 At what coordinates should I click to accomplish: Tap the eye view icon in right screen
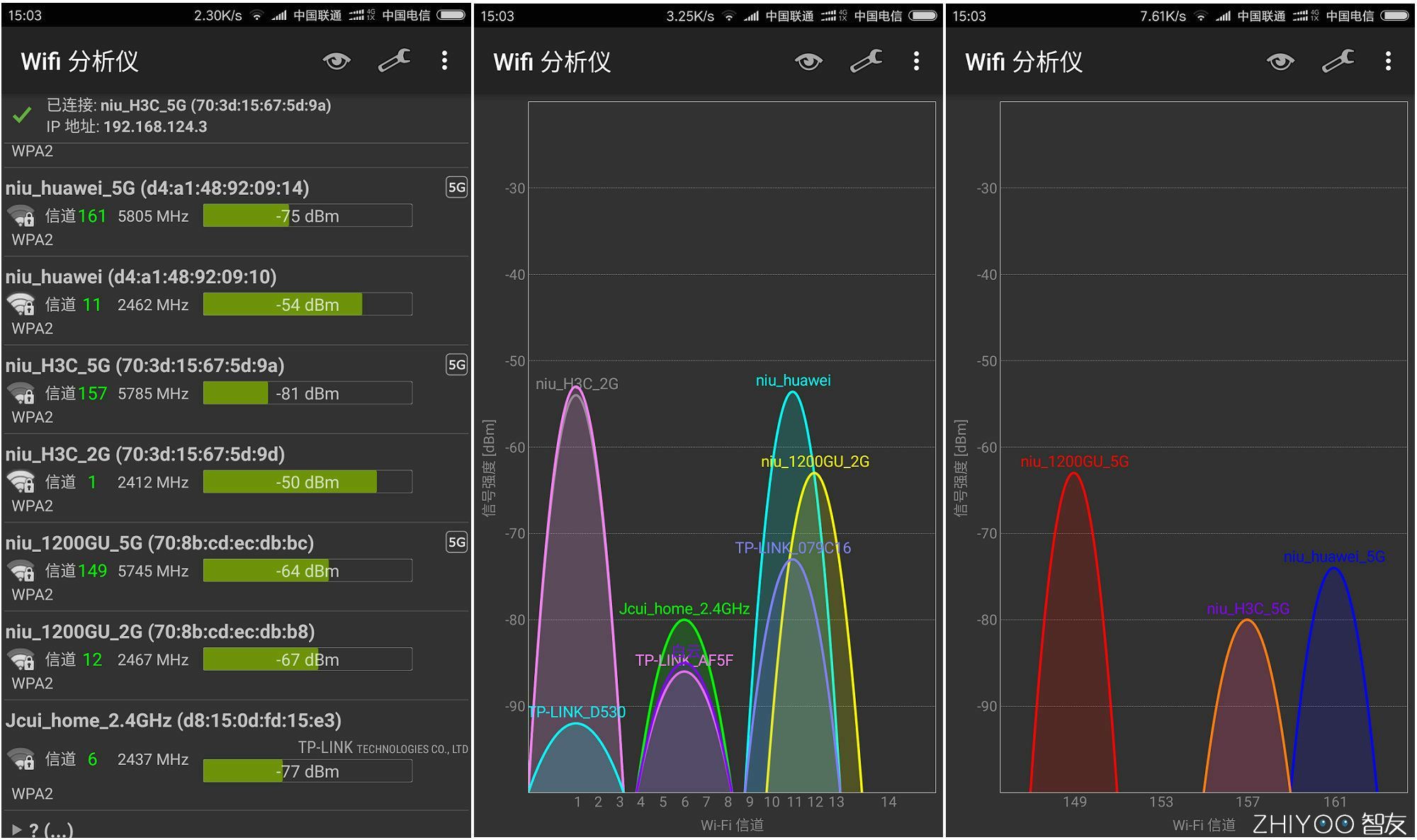tap(1280, 62)
